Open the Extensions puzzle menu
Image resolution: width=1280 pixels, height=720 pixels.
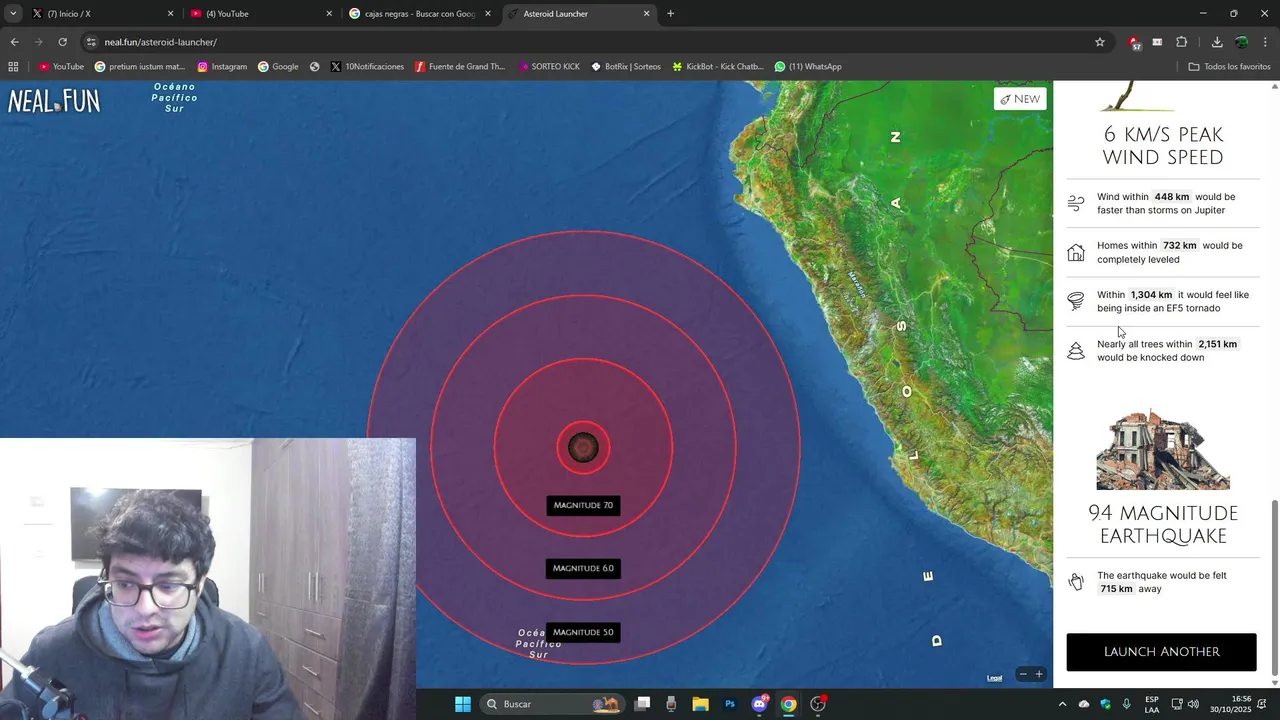point(1181,42)
